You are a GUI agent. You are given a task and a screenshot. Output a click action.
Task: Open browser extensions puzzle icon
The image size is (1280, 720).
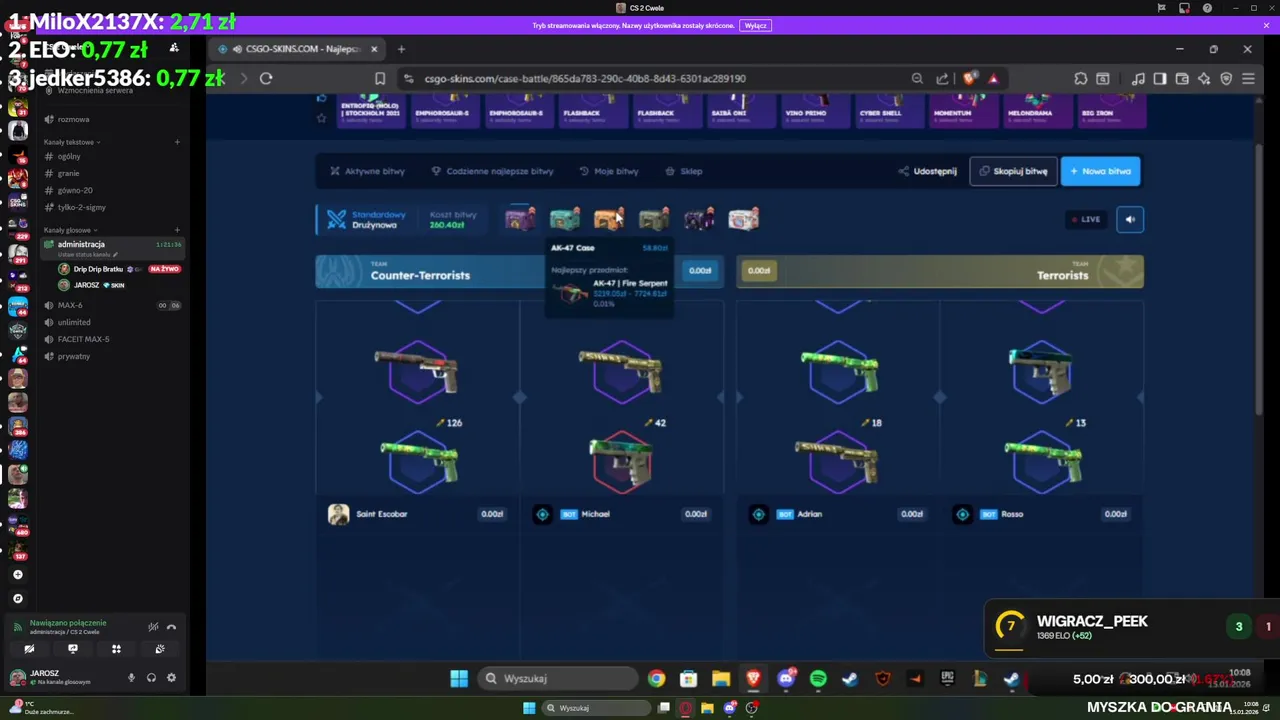1081,78
